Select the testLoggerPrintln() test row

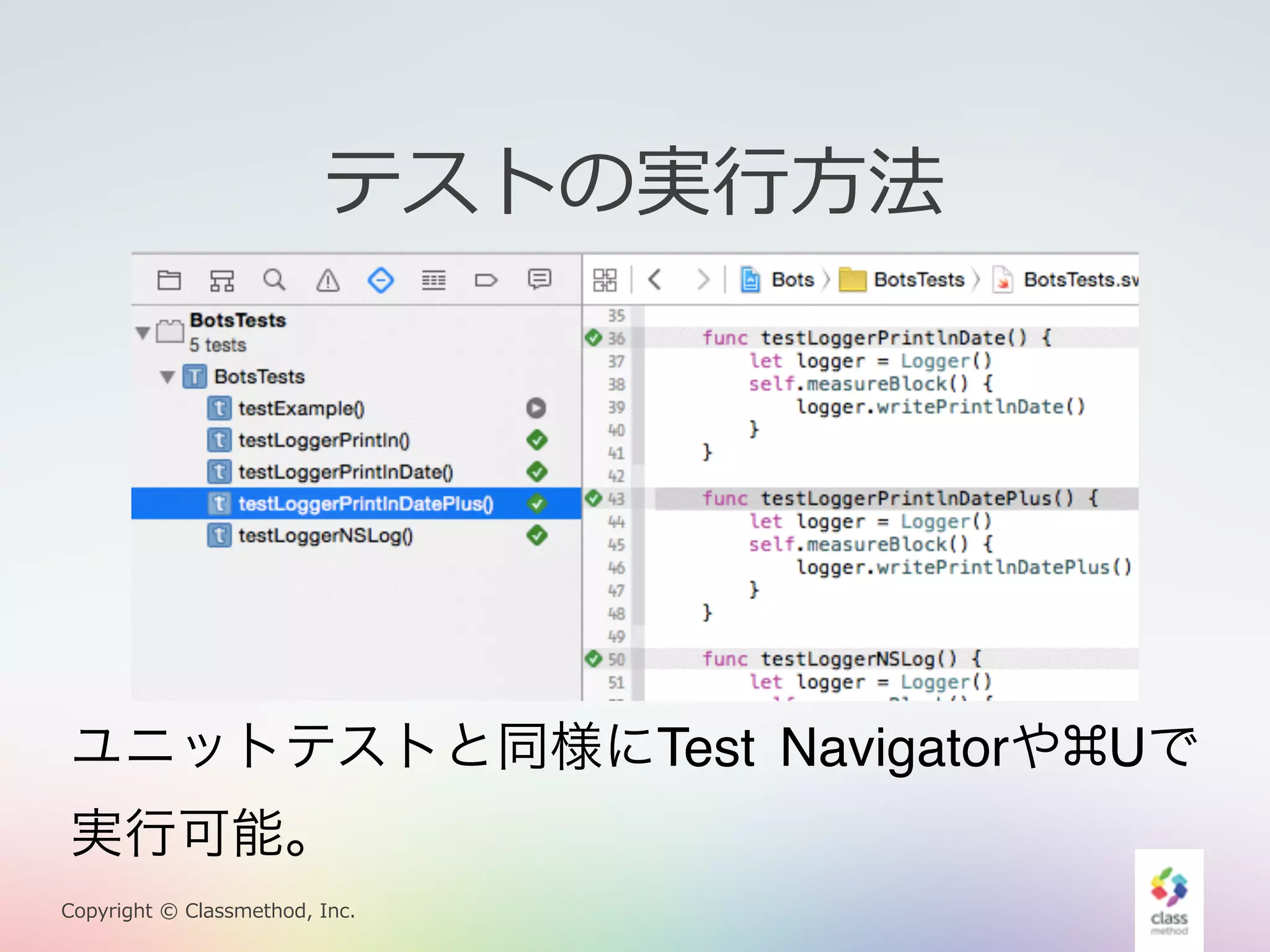(x=356, y=440)
